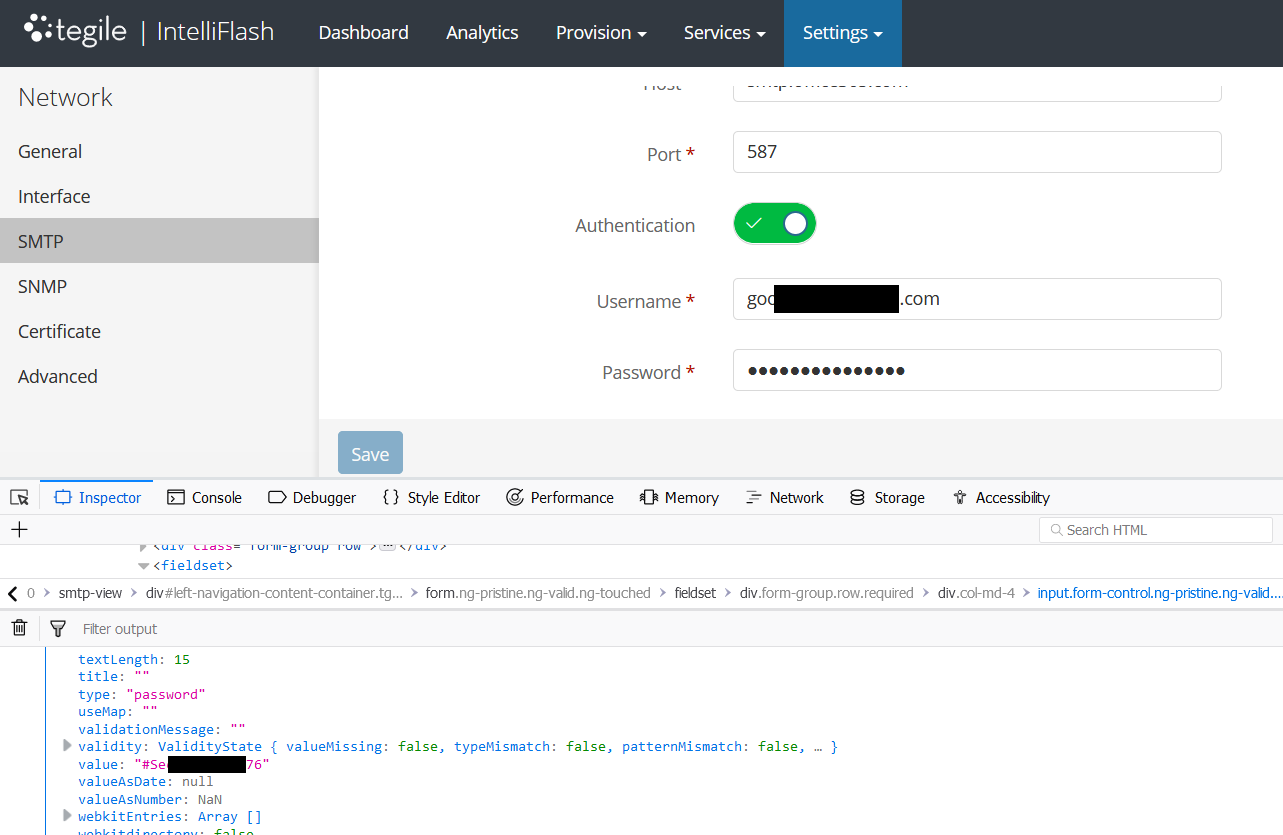Switch to the Debugger tab
Image resolution: width=1283 pixels, height=835 pixels.
312,497
